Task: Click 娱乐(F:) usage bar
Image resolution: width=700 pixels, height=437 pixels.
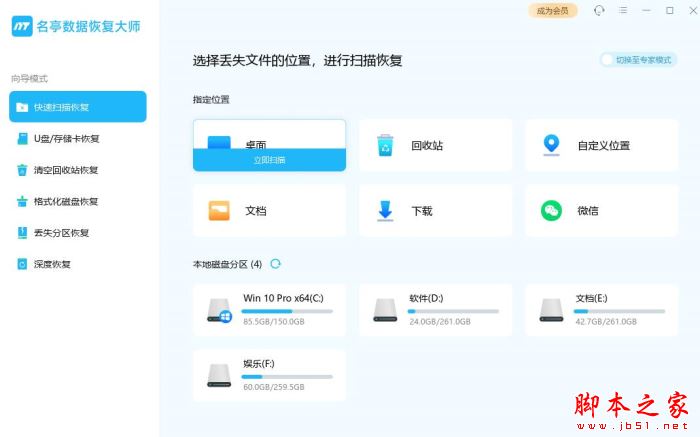Action: pos(288,377)
